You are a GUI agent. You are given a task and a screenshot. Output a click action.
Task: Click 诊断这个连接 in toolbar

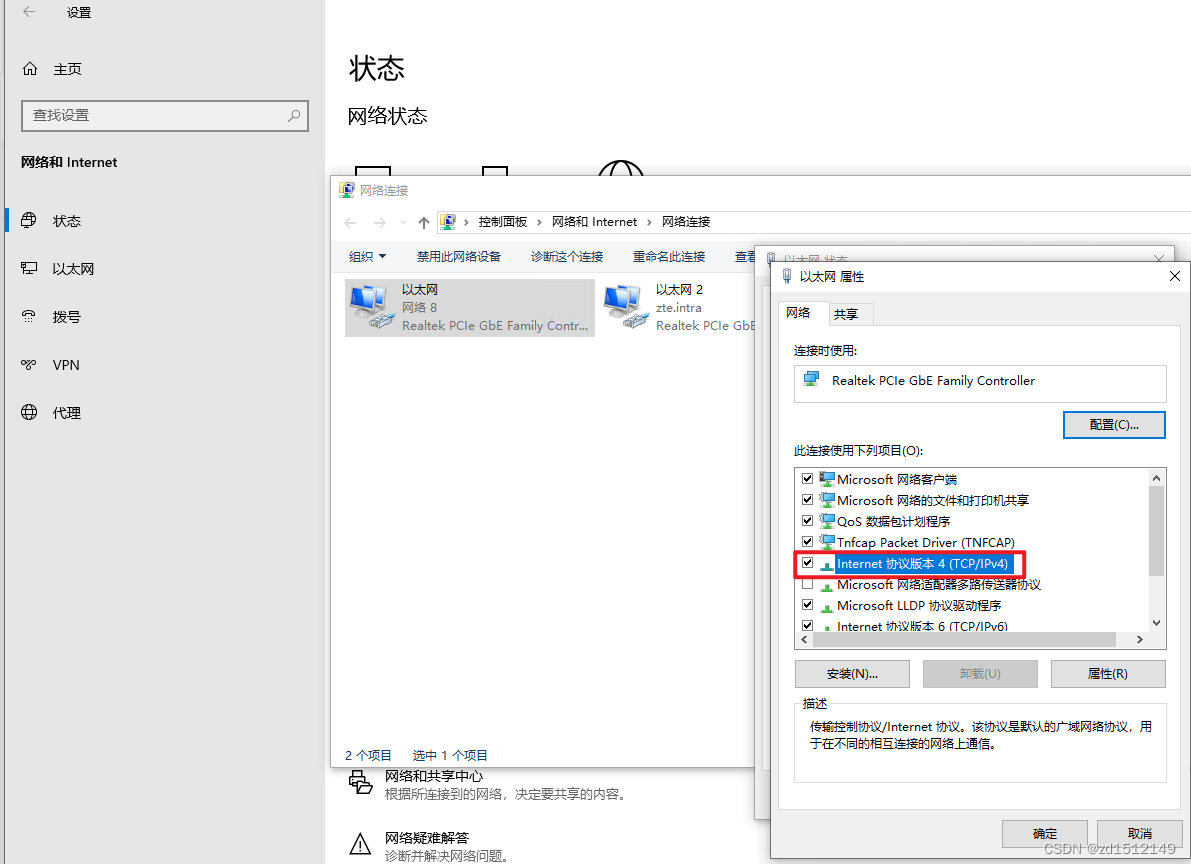coord(567,257)
